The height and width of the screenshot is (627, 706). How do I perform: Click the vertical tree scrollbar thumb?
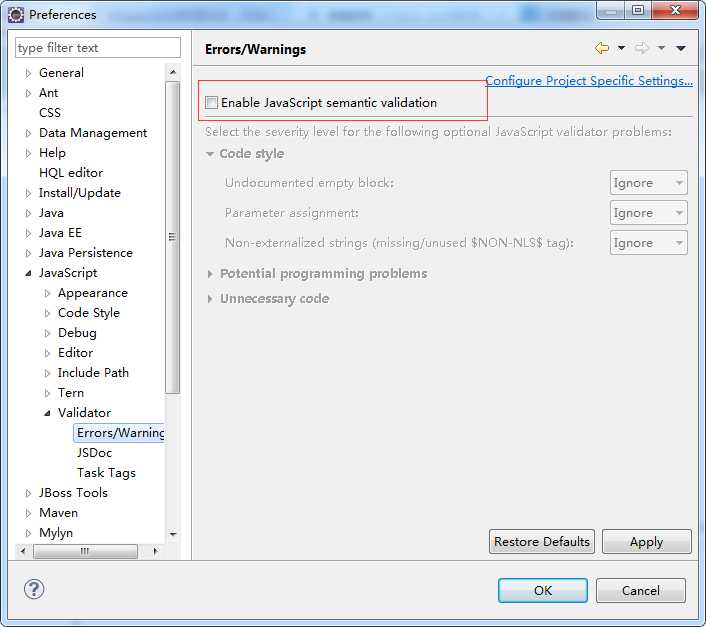[172, 237]
